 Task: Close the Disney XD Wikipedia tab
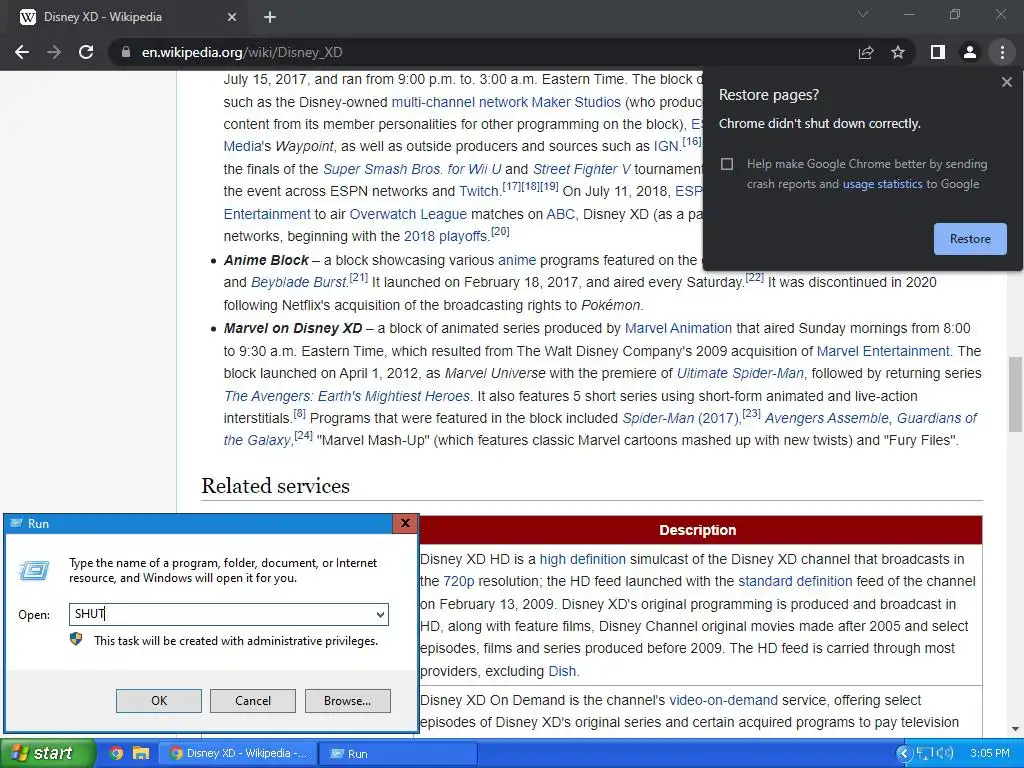pyautogui.click(x=232, y=17)
